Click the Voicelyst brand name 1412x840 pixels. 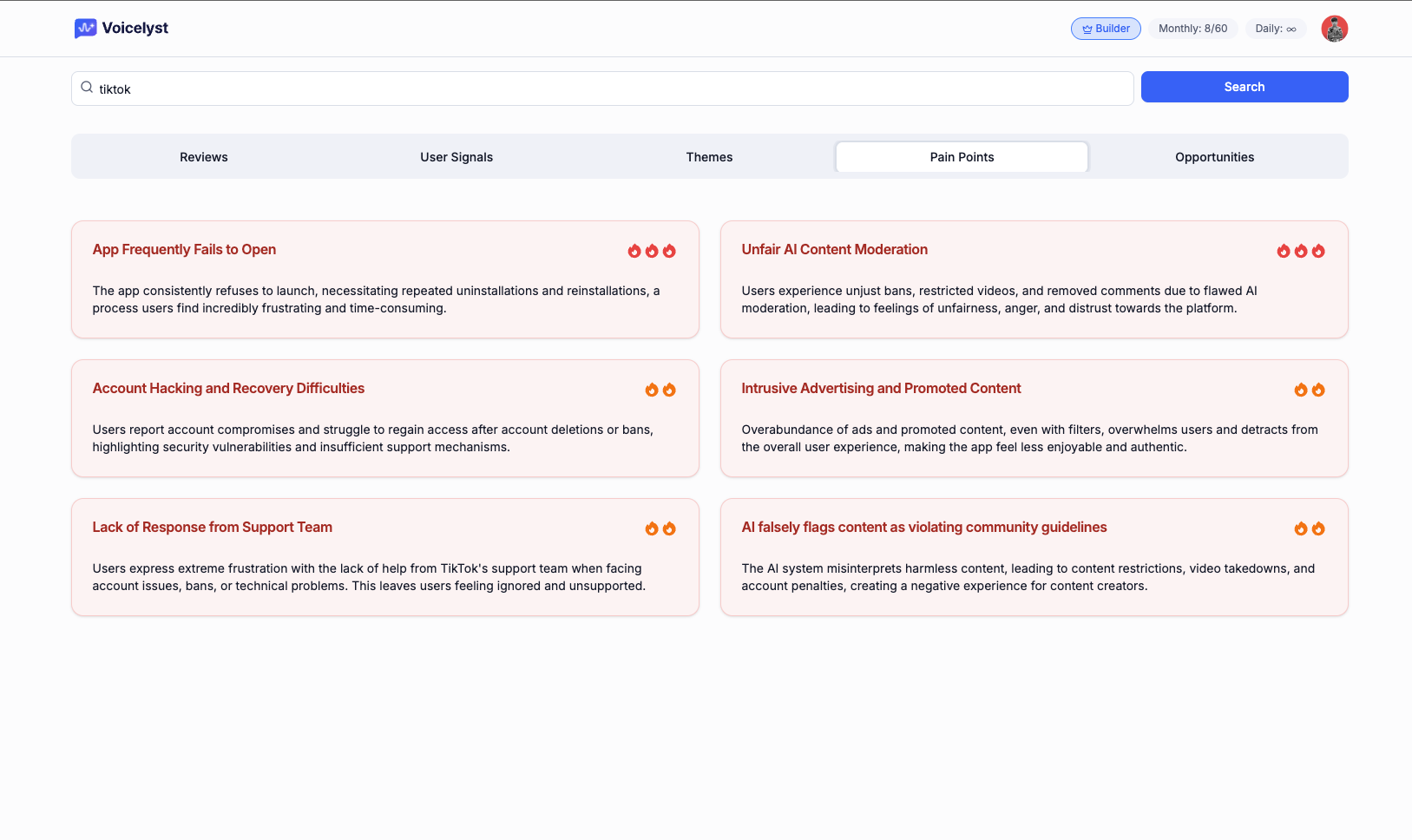point(135,29)
